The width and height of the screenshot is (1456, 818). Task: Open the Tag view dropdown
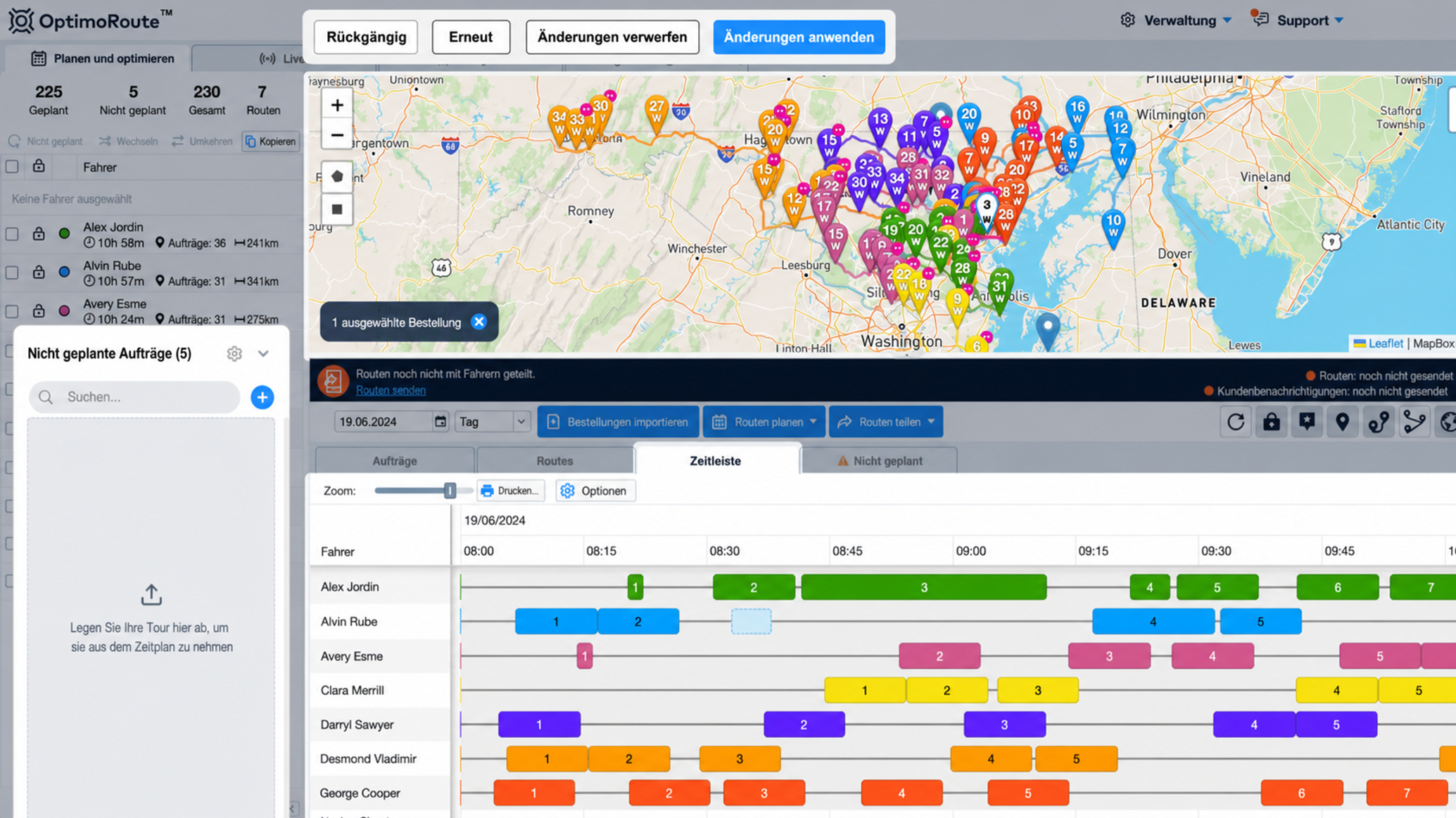tap(492, 422)
